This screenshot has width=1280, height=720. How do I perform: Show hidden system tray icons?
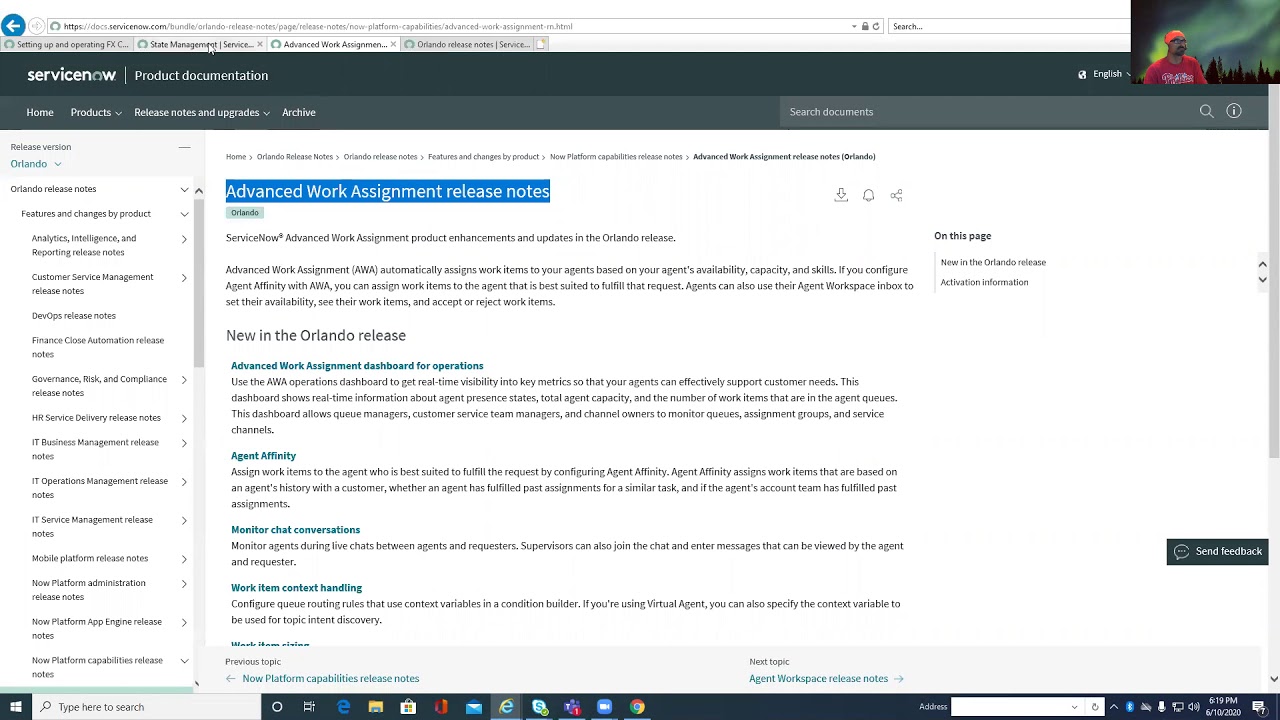click(x=1114, y=707)
